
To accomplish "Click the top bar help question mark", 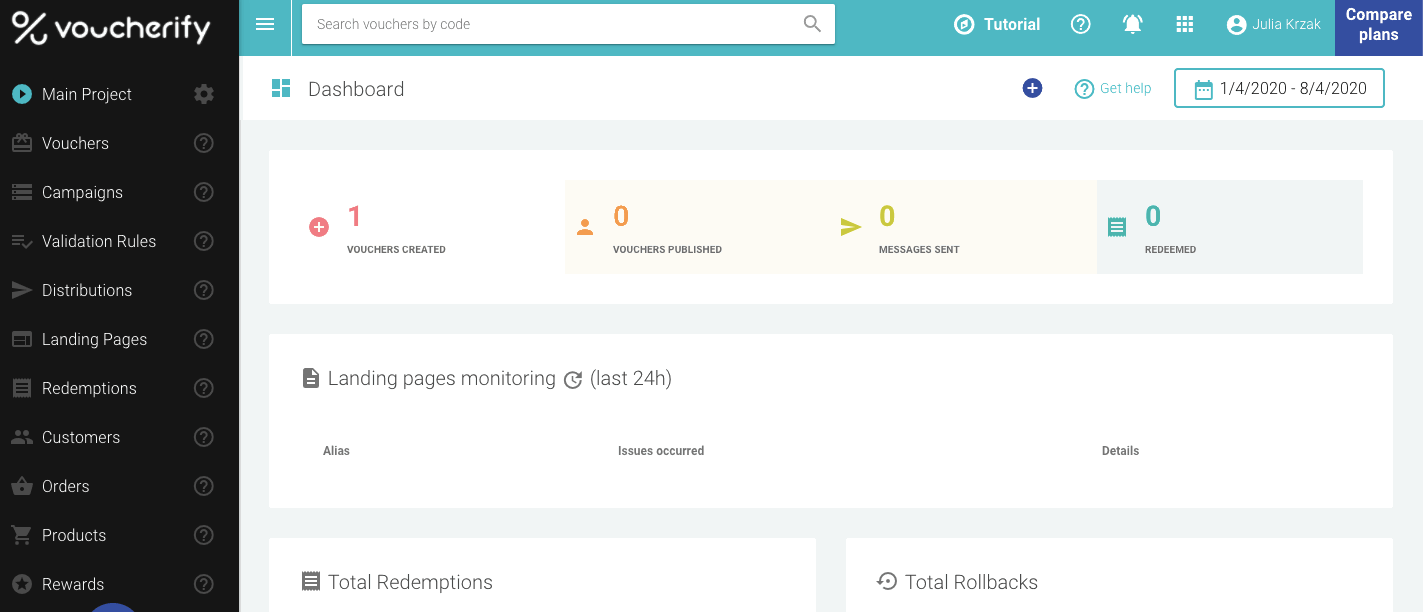I will pos(1081,25).
